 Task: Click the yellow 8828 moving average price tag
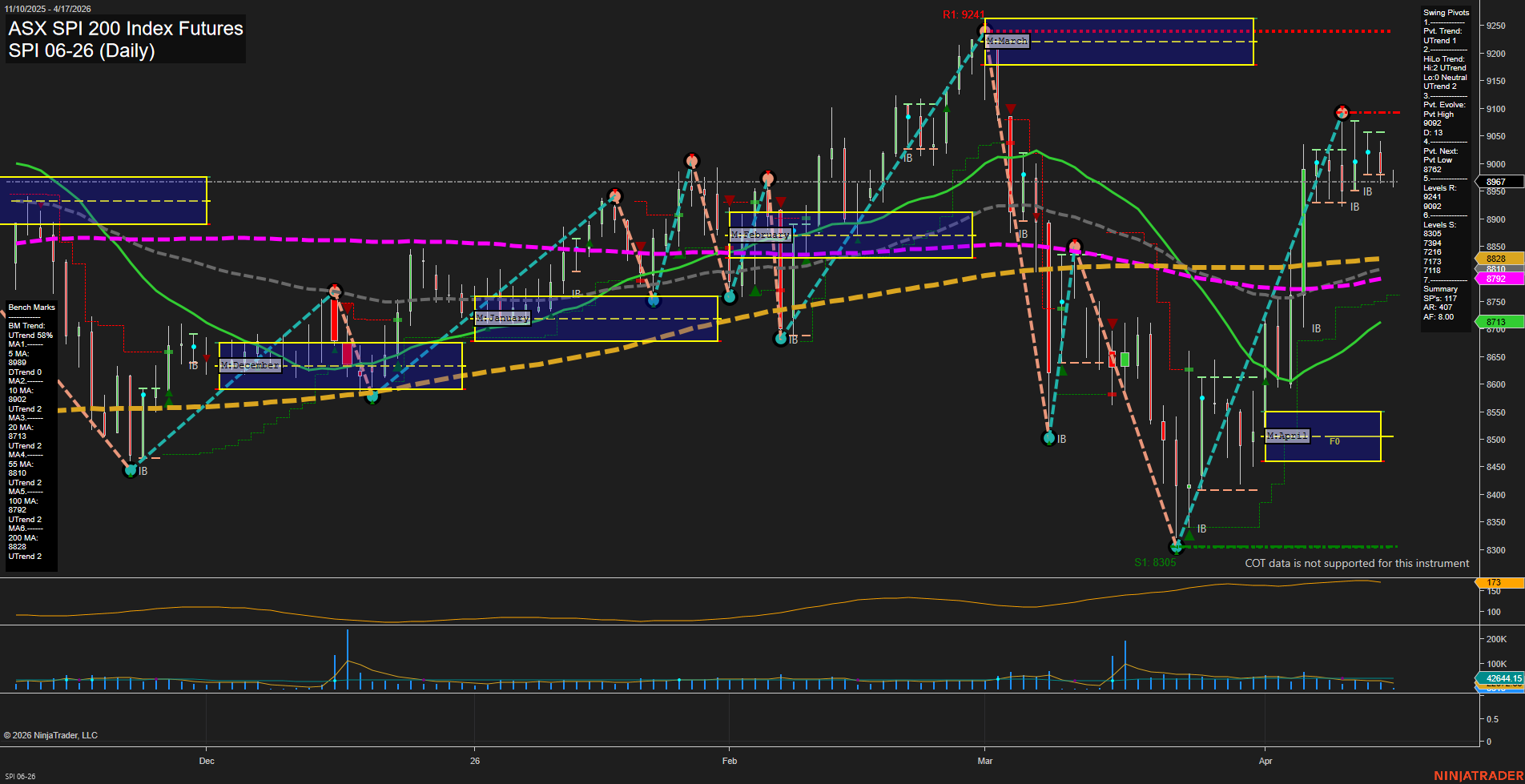point(1496,259)
